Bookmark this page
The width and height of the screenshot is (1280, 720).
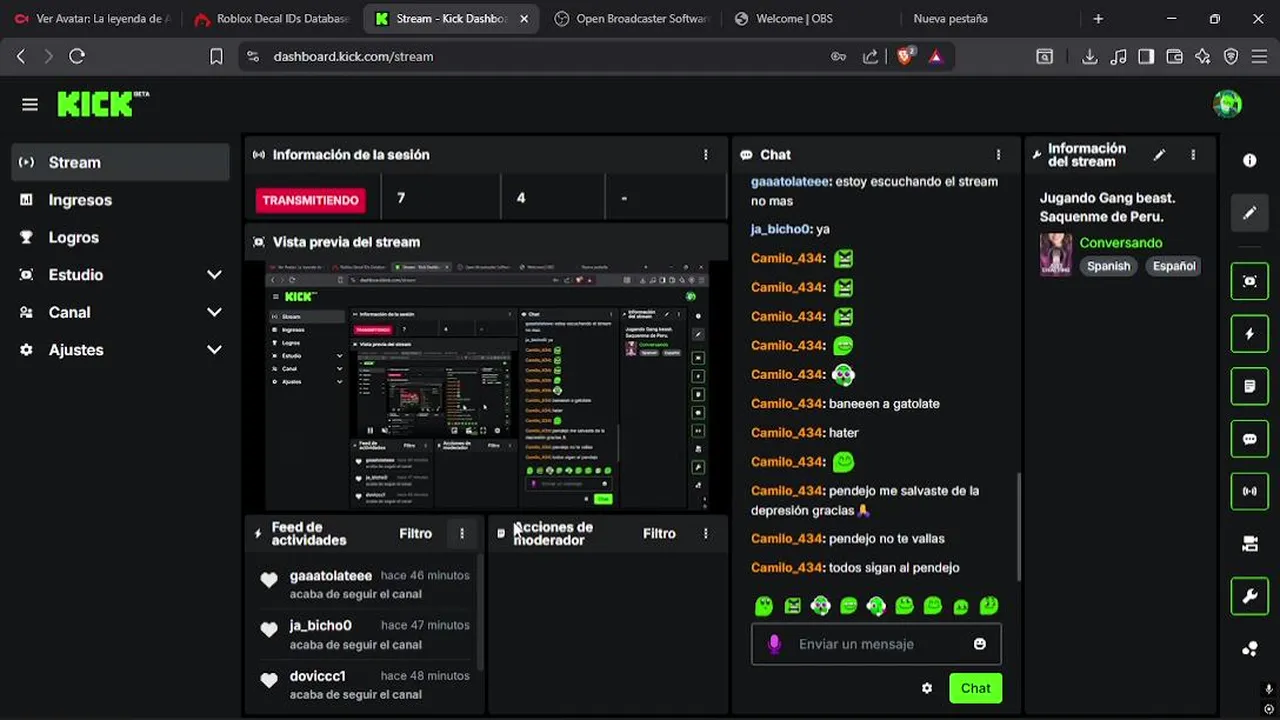click(x=216, y=57)
